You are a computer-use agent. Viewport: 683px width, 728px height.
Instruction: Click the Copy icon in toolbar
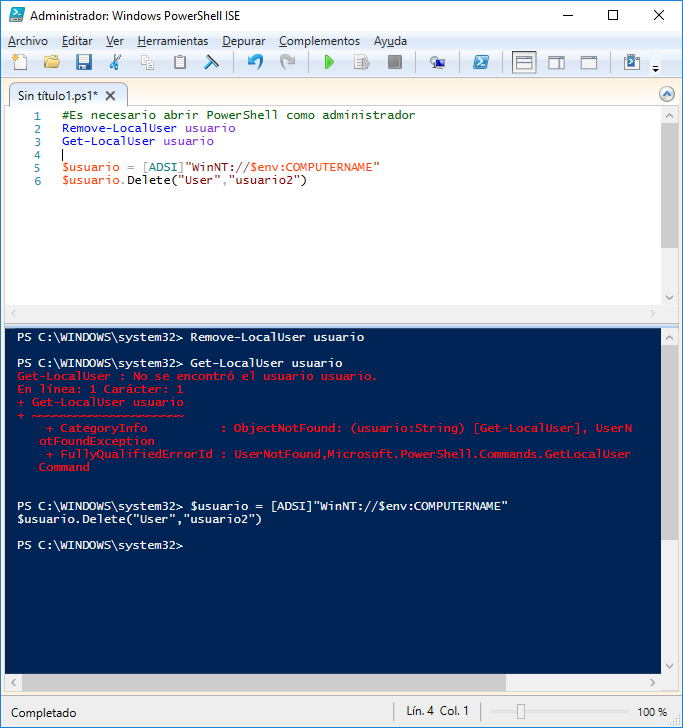148,62
